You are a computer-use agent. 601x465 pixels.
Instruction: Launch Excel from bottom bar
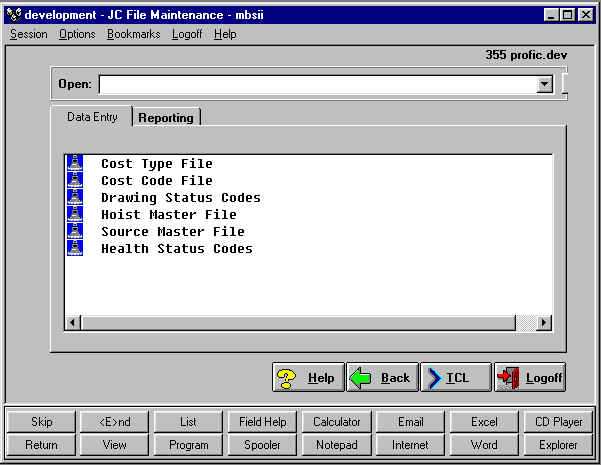point(484,422)
